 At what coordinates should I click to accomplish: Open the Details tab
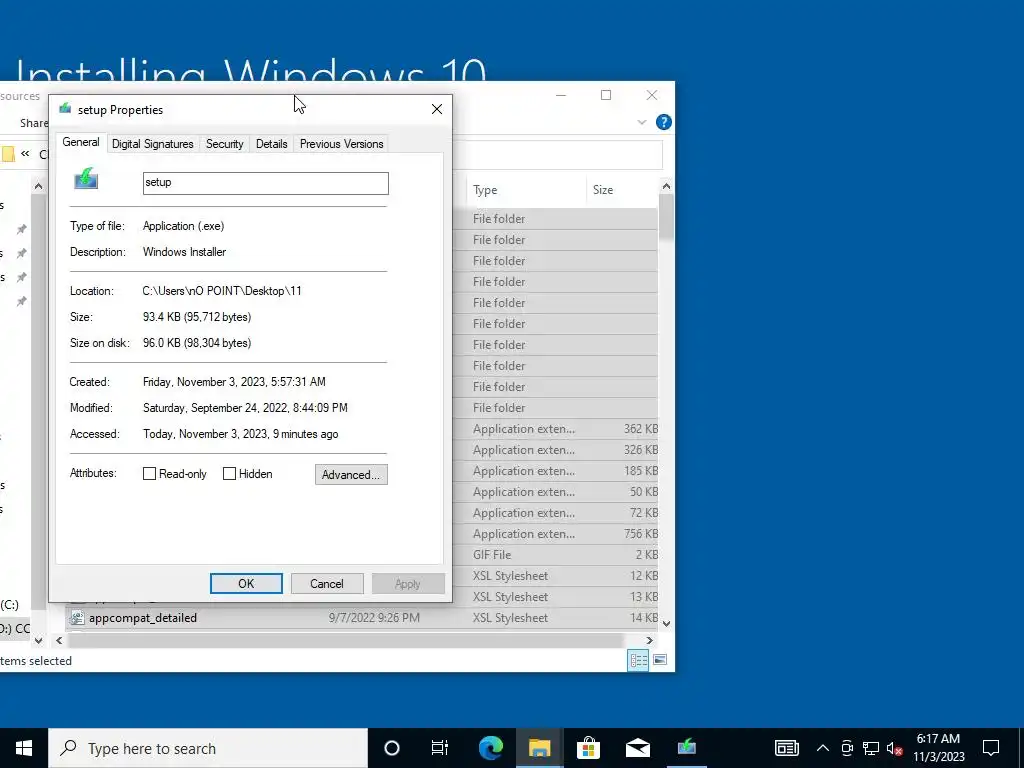tap(272, 144)
